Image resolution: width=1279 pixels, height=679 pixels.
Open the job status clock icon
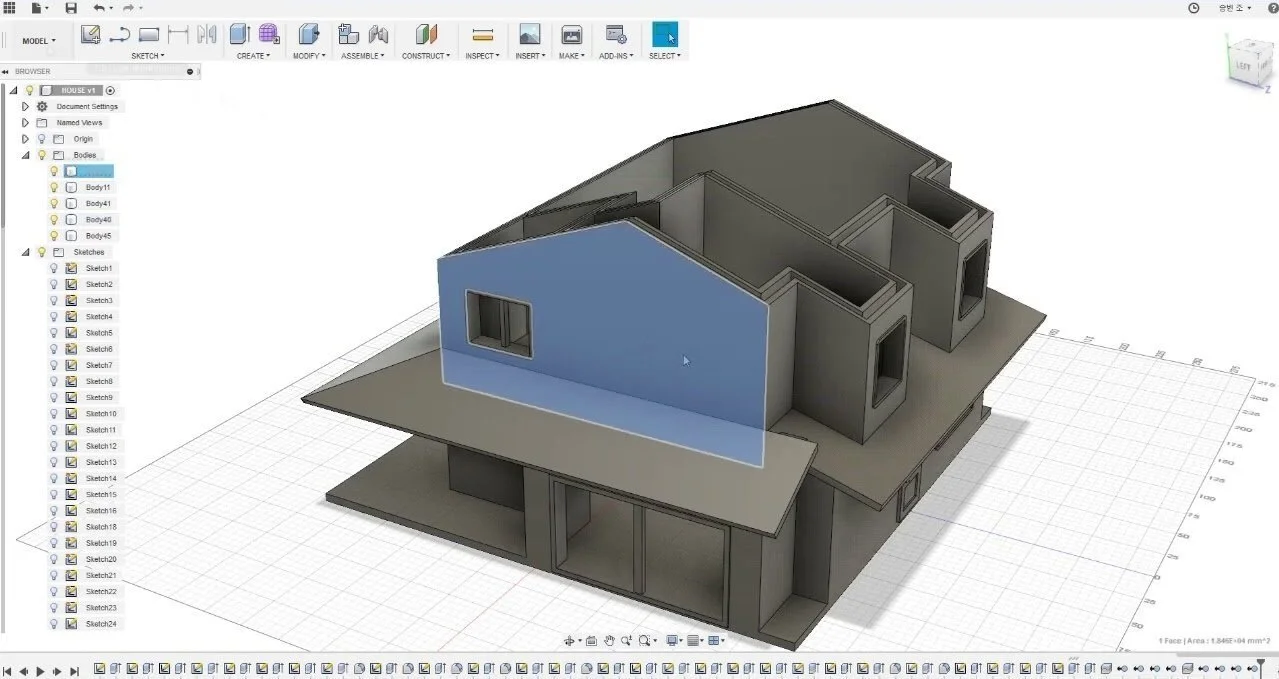1193,8
